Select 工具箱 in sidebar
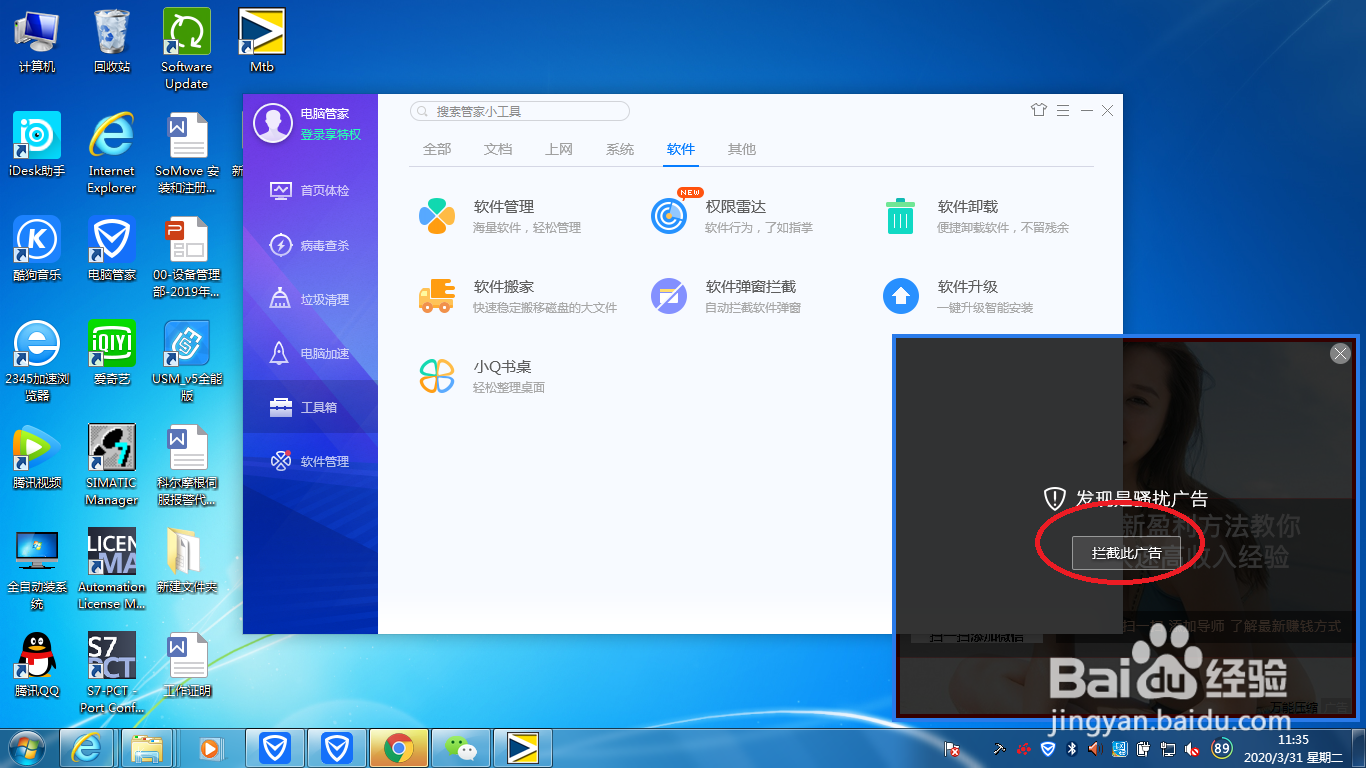The width and height of the screenshot is (1366, 768). [x=310, y=407]
